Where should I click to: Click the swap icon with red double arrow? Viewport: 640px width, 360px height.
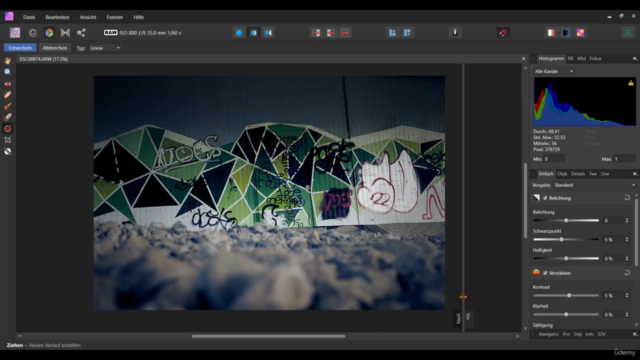coord(345,33)
